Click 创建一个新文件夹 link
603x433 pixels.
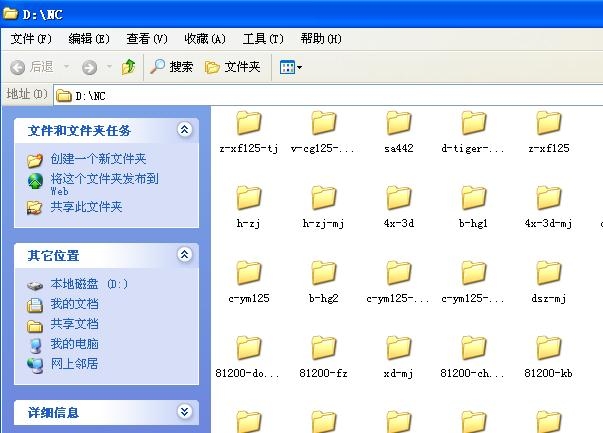[x=98, y=159]
